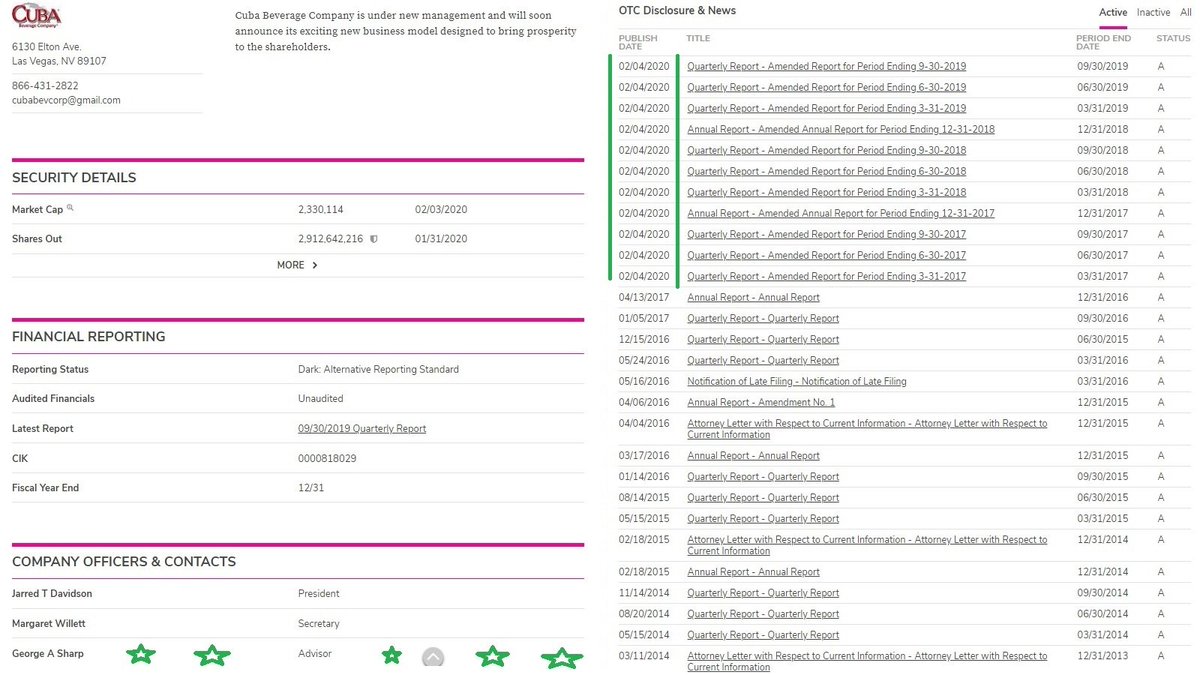The height and width of the screenshot is (675, 1200).
Task: Switch to the Inactive disclosures tab
Action: (1153, 13)
